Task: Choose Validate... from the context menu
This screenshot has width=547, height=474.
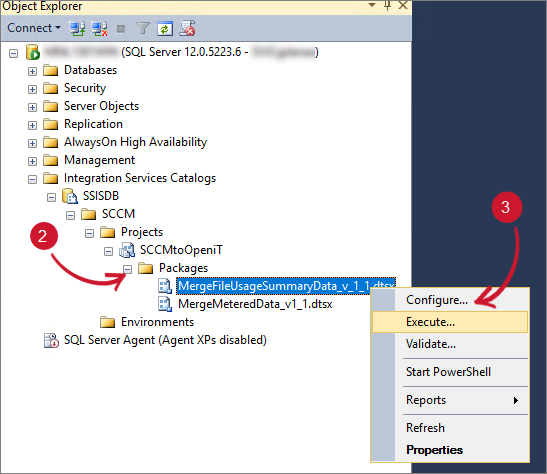Action: pos(450,344)
